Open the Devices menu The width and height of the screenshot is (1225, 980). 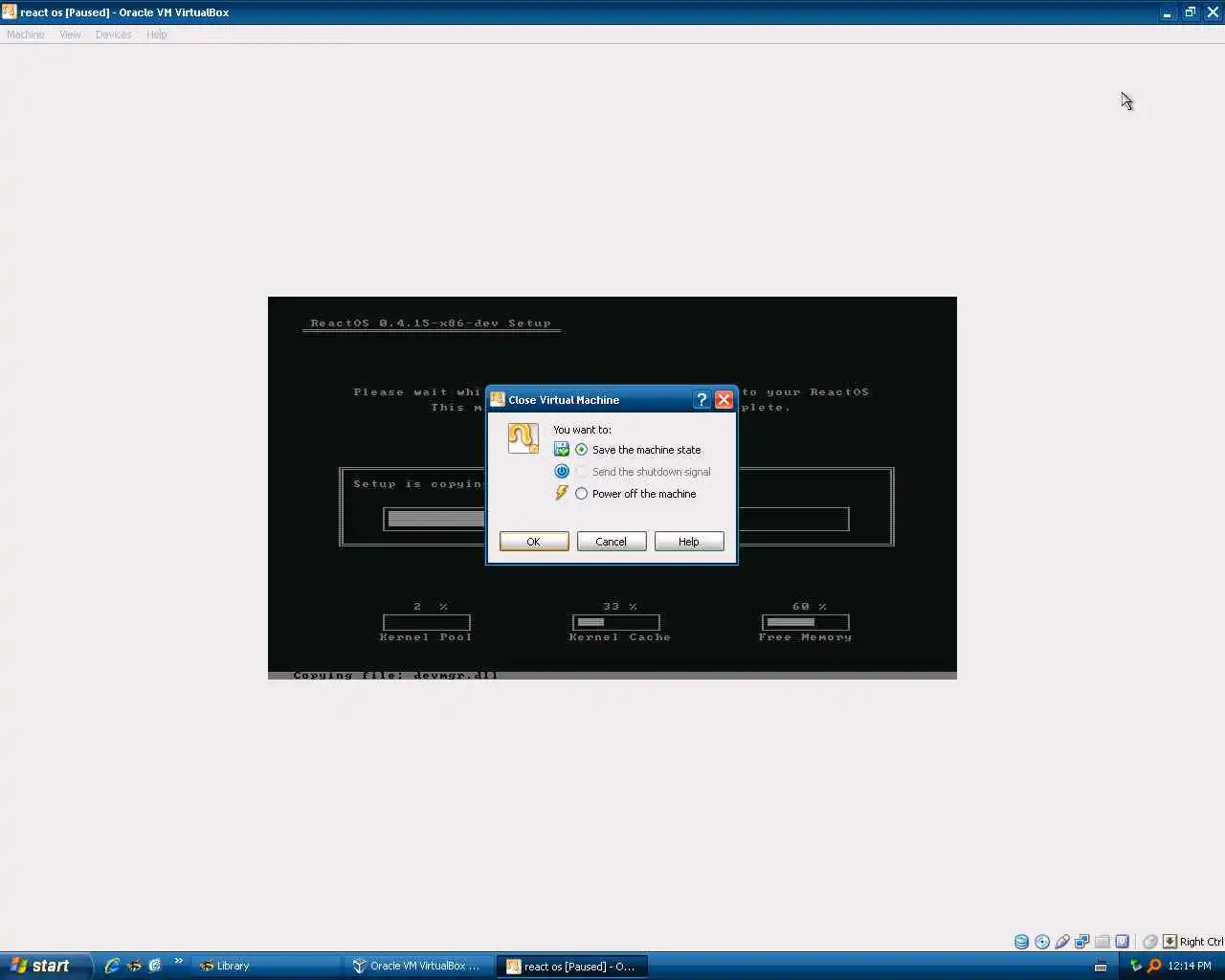coord(113,34)
